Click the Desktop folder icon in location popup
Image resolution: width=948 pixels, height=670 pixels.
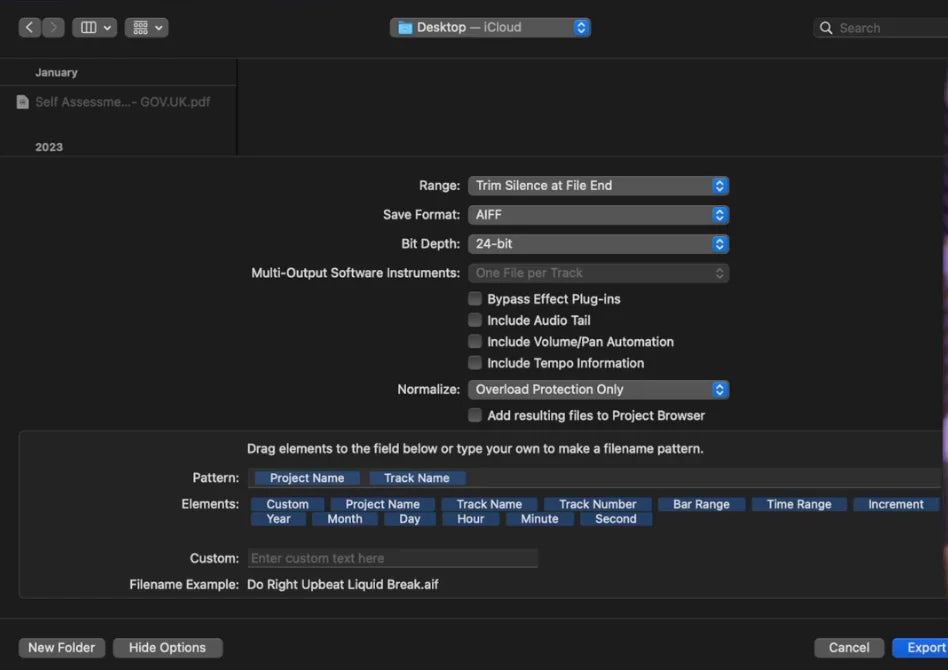pyautogui.click(x=405, y=28)
